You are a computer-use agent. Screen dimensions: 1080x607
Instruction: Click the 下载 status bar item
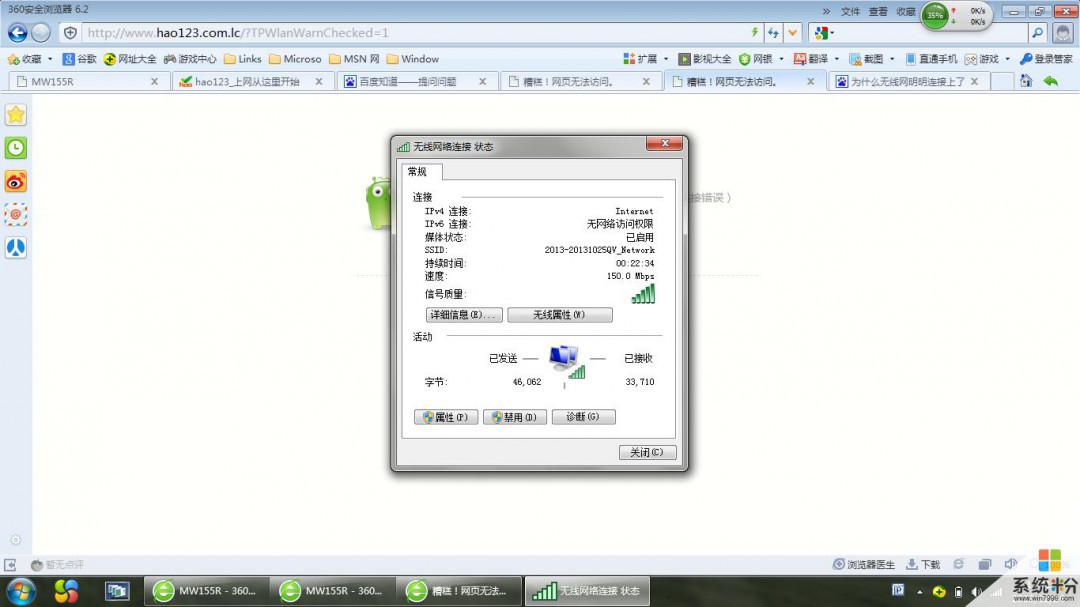(x=924, y=565)
